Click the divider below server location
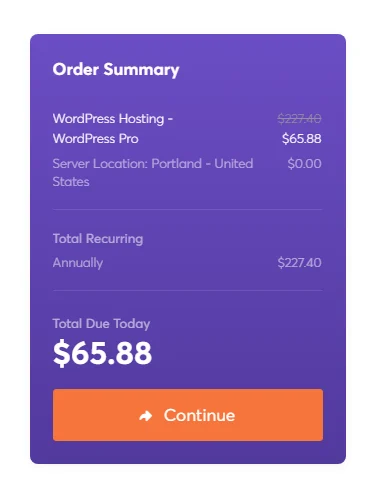This screenshot has height=500, width=382. [188, 209]
